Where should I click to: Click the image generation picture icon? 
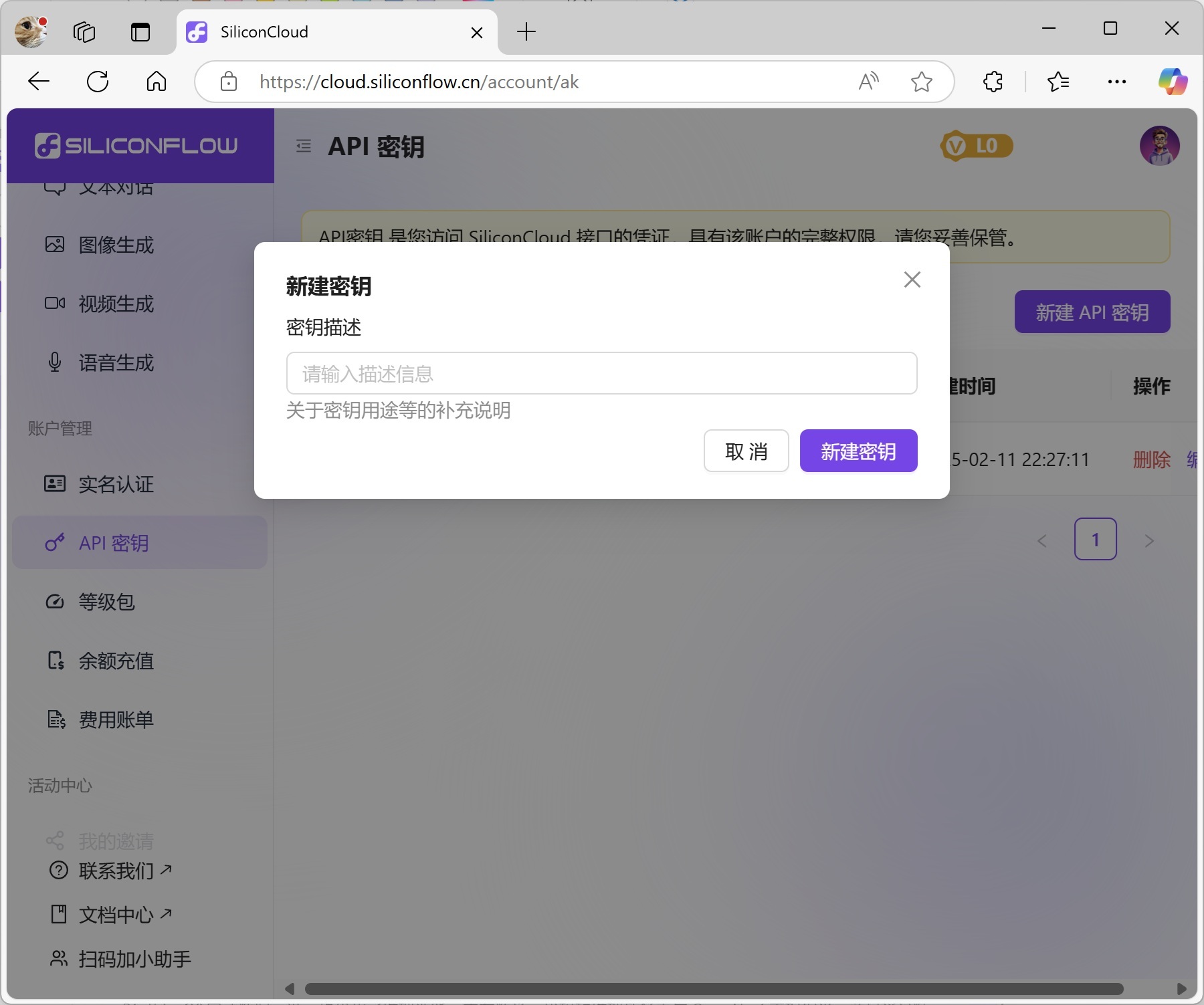coord(55,244)
